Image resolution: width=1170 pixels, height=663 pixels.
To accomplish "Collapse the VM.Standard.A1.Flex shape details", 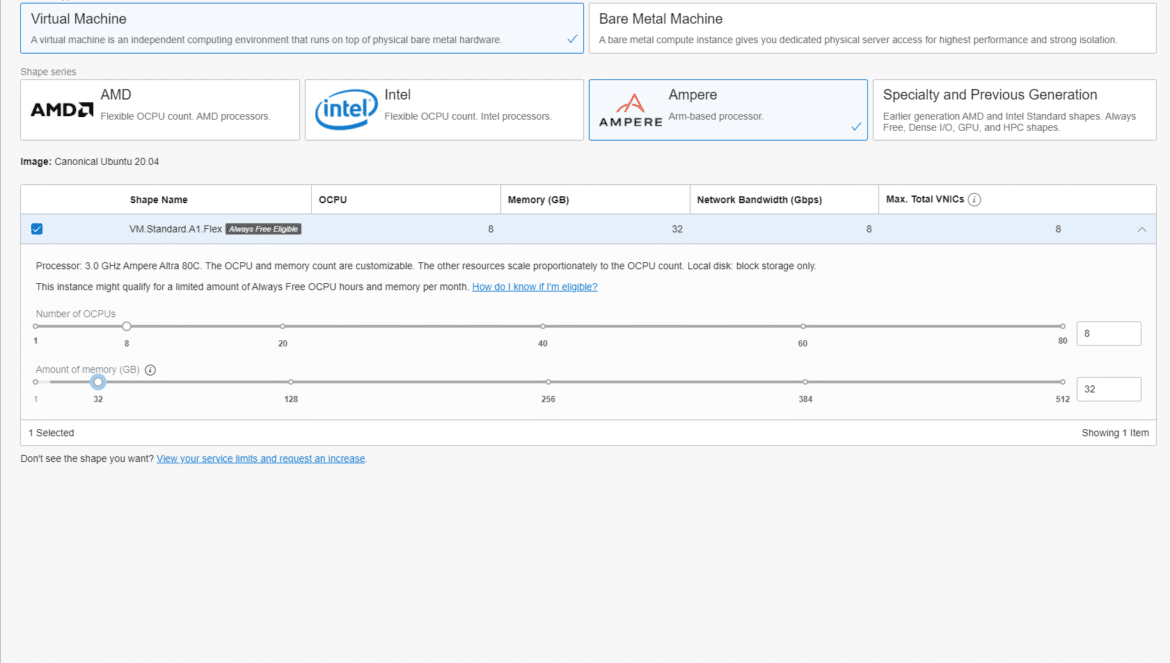I will (x=1142, y=230).
